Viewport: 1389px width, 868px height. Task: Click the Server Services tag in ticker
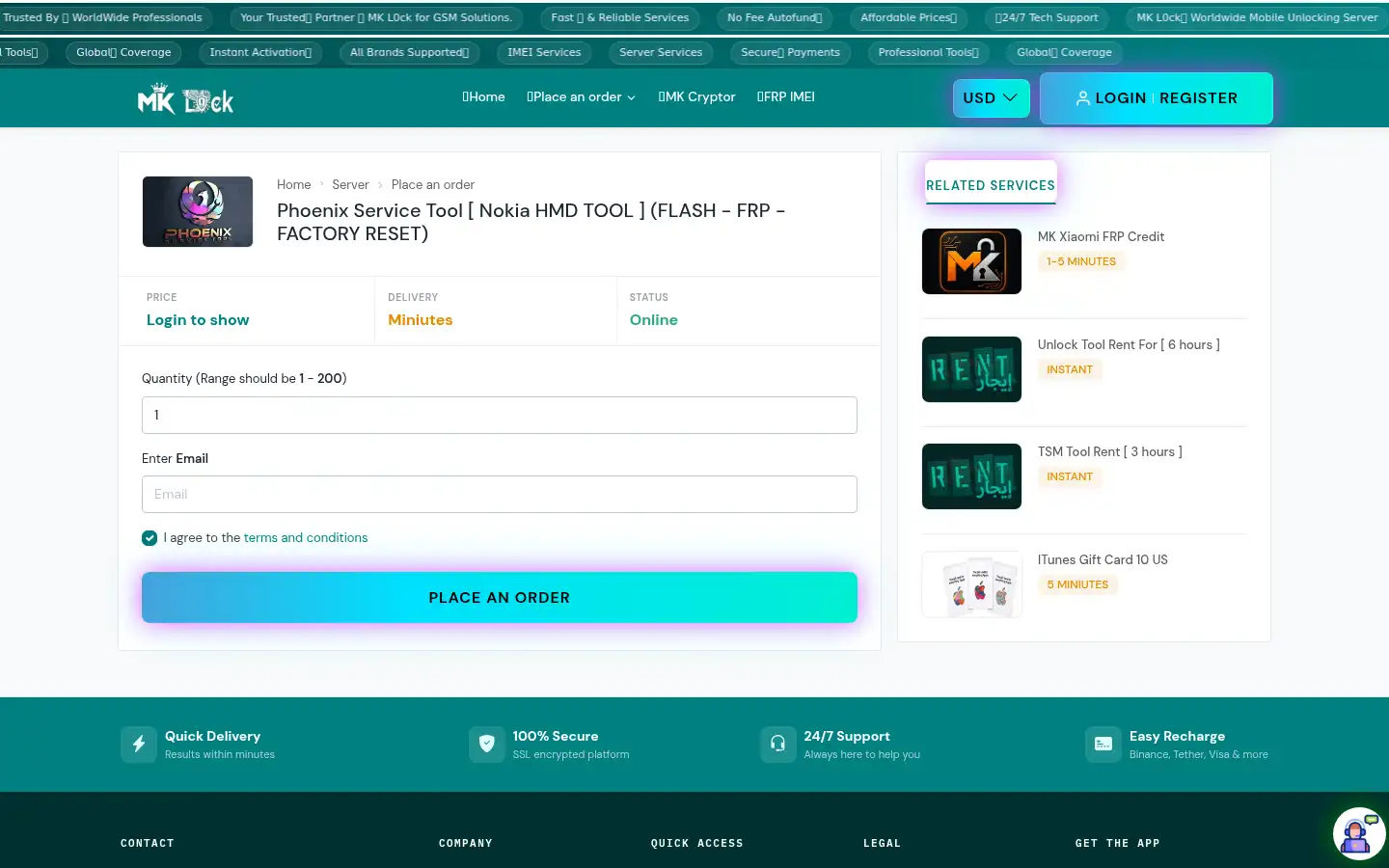(661, 53)
